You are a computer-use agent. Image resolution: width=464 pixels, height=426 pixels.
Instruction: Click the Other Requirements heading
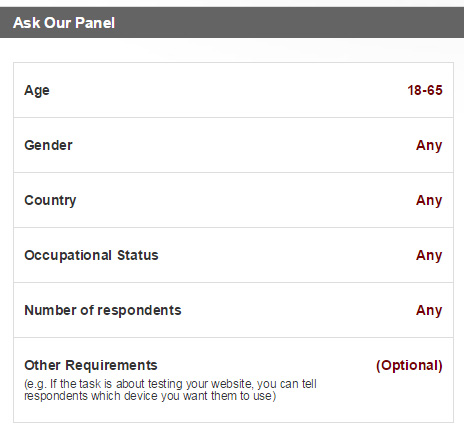click(91, 365)
